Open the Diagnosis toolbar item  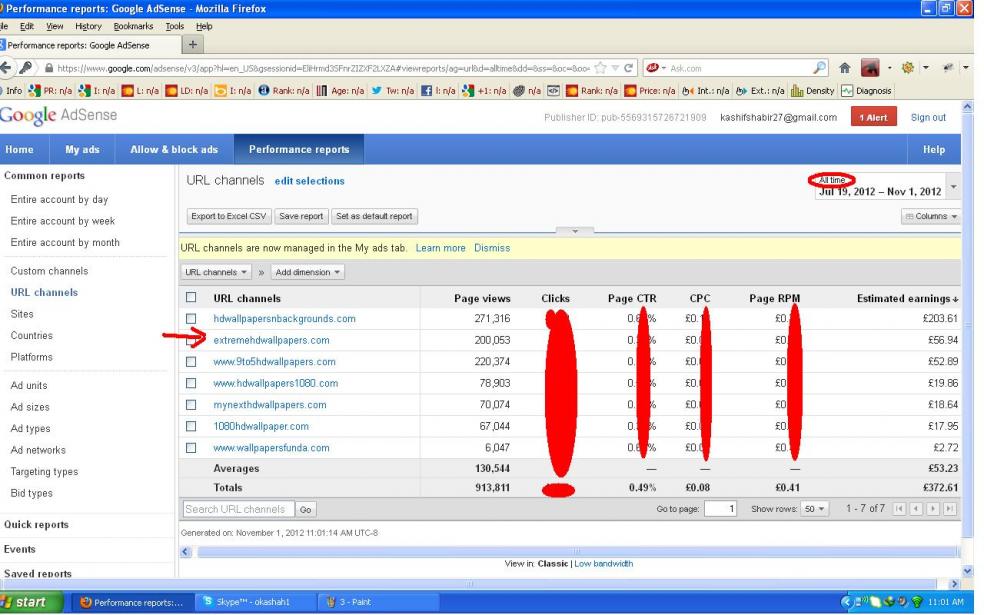[867, 91]
